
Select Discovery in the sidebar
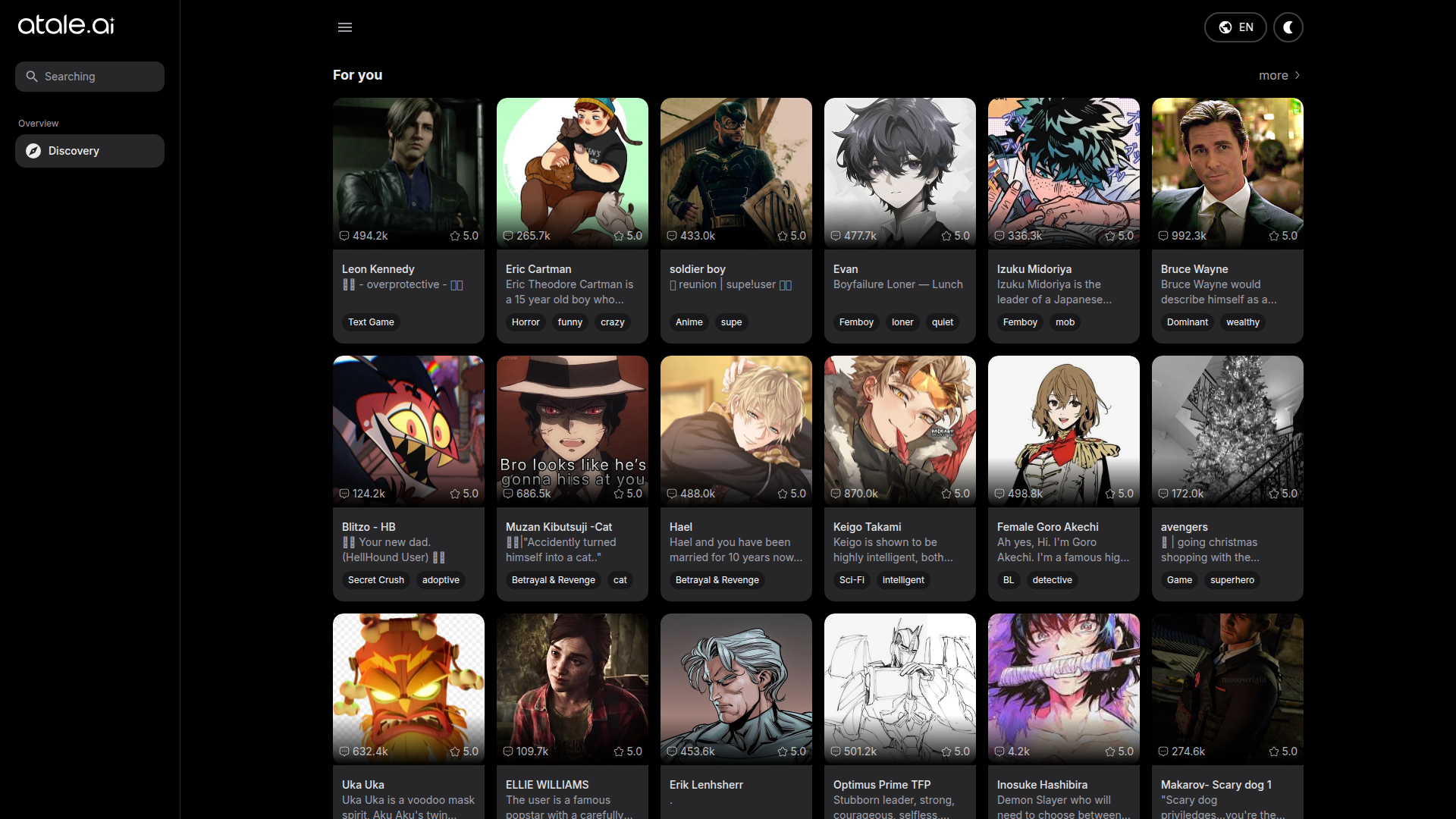(x=89, y=151)
